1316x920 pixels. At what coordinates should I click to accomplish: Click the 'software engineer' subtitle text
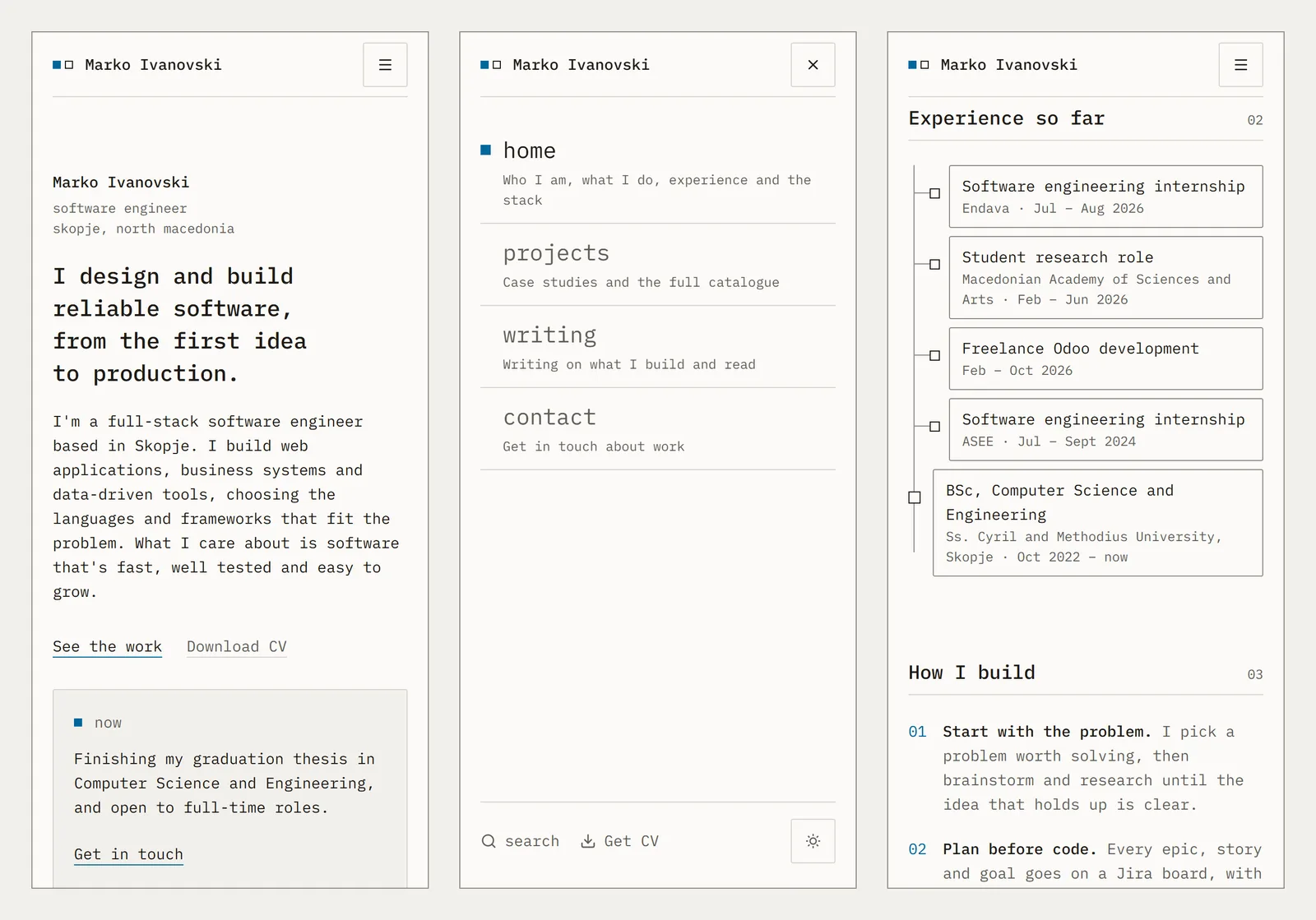(x=120, y=209)
